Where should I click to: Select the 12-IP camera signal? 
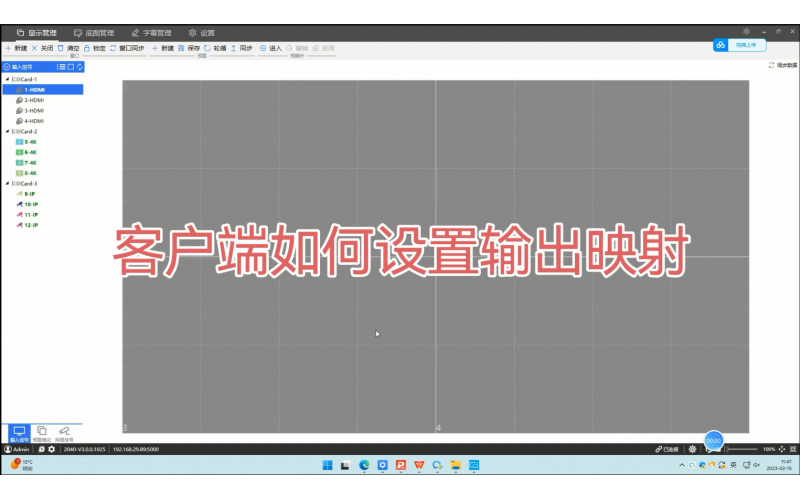click(28, 225)
